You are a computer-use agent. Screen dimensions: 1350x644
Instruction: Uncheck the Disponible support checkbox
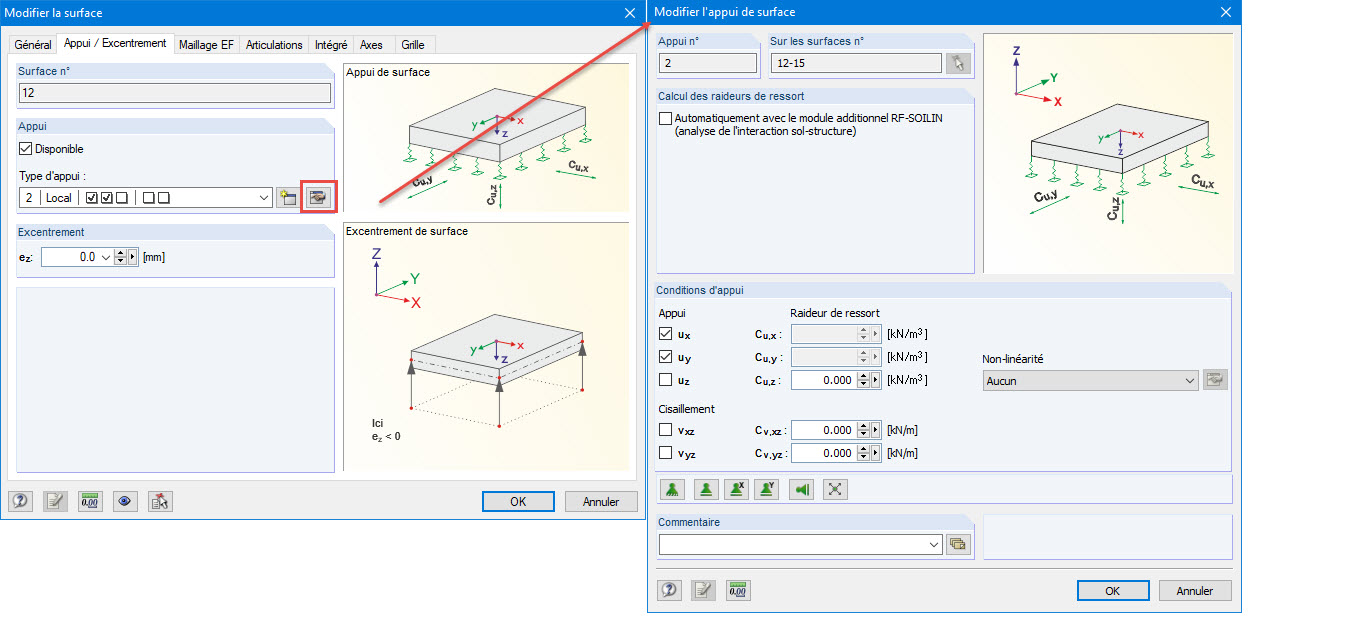pyautogui.click(x=26, y=149)
